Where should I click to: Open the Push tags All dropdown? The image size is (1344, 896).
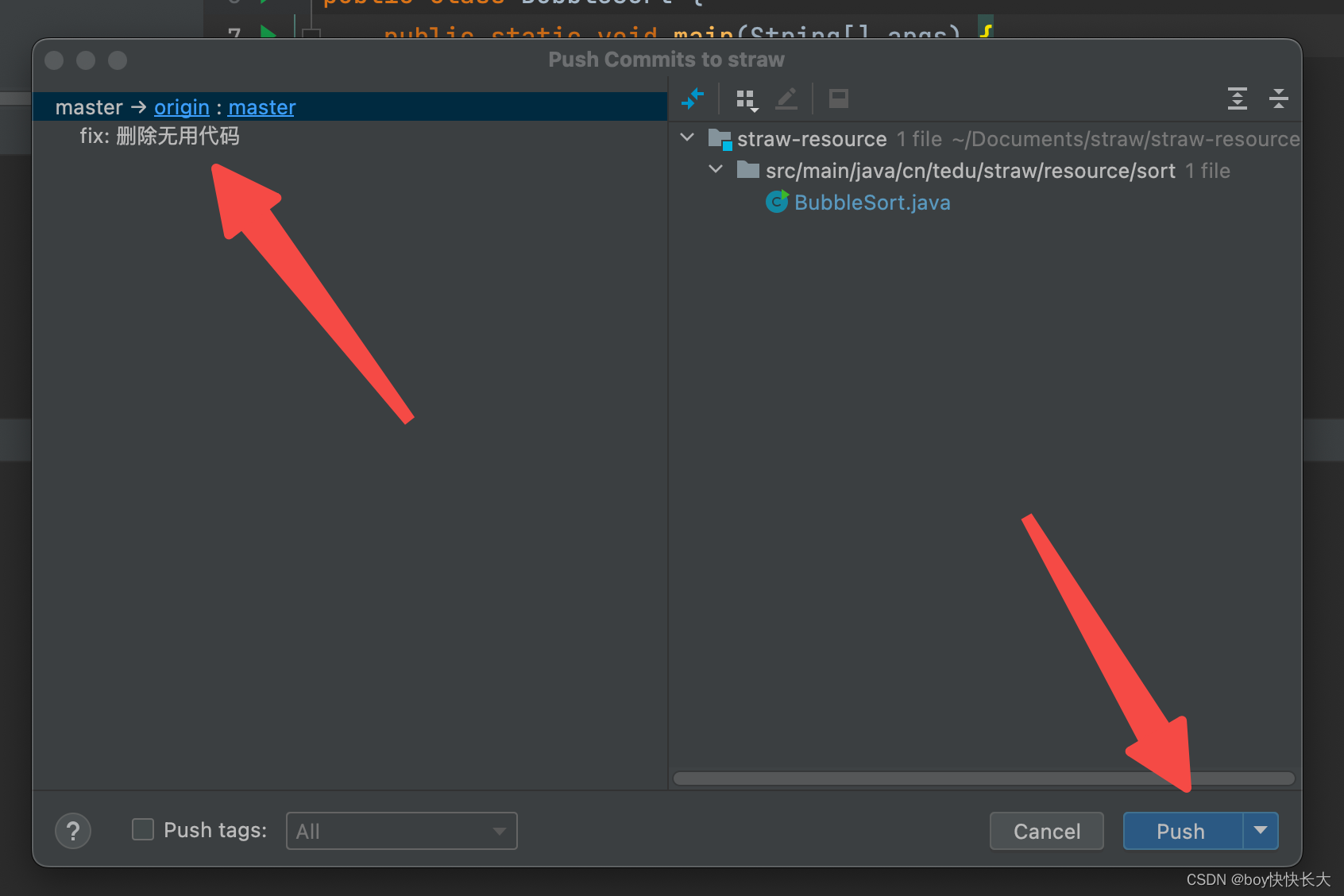(402, 831)
